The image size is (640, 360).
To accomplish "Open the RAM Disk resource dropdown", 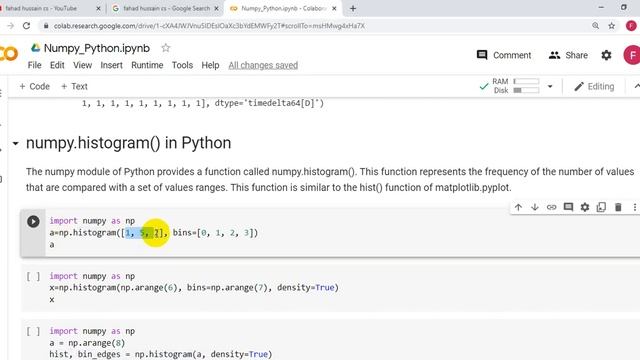I will [550, 87].
